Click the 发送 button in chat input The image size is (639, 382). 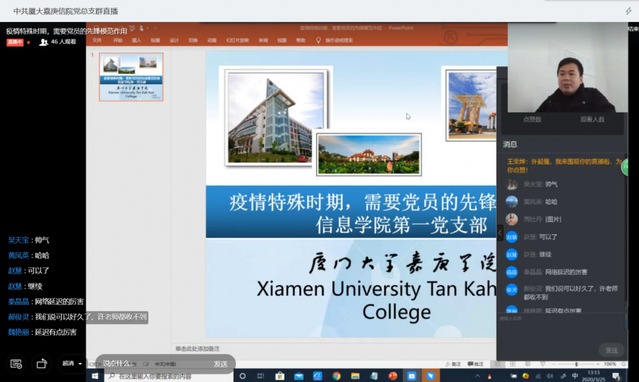[220, 364]
